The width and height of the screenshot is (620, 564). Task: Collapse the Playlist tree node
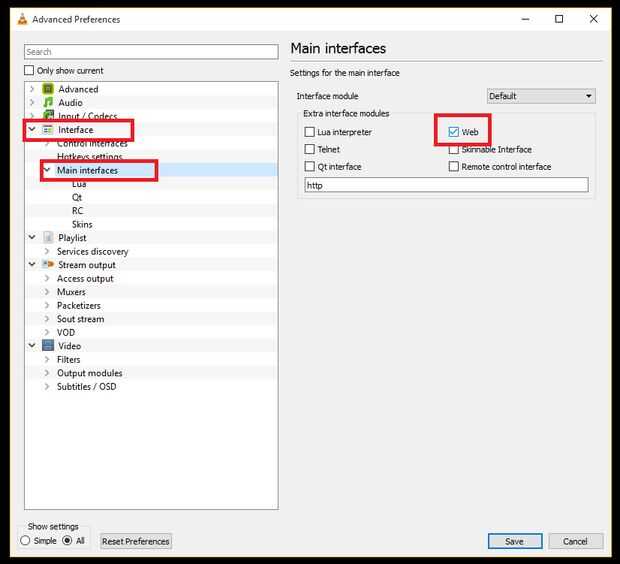(x=32, y=237)
